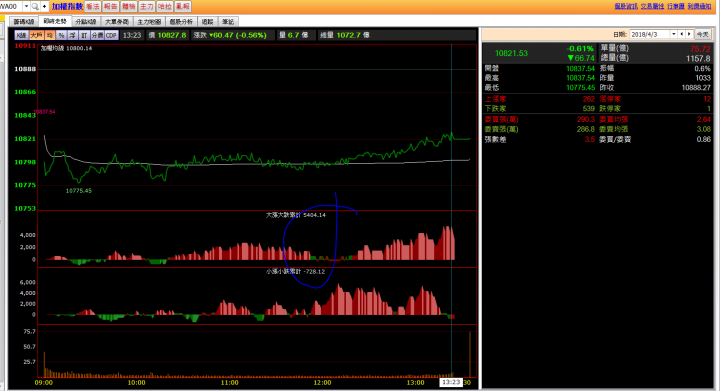This screenshot has width=720, height=391.
Task: Toggle the chart option button left of 分價
Action: point(84,35)
